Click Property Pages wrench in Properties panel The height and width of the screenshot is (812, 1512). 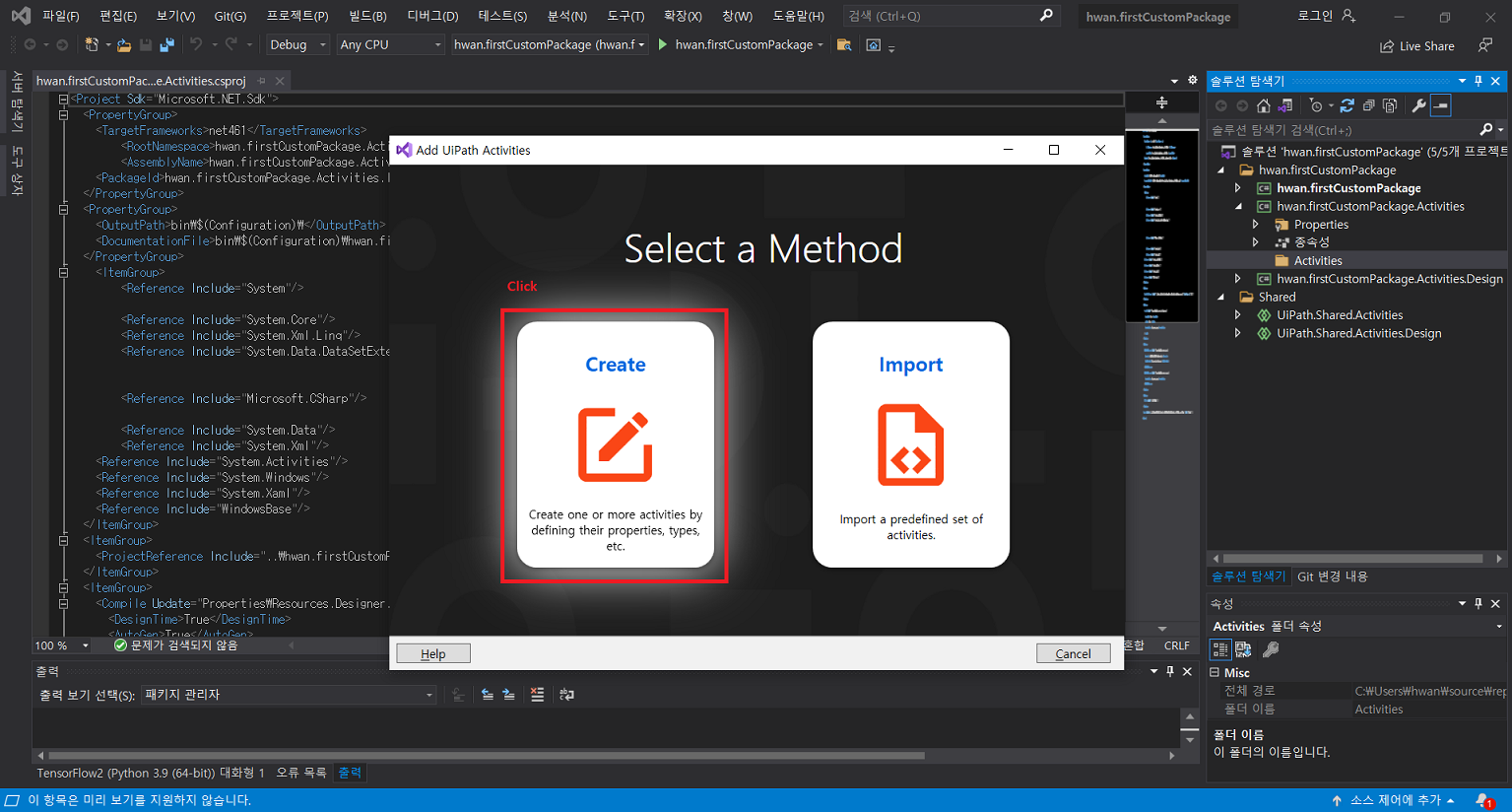click(x=1272, y=649)
